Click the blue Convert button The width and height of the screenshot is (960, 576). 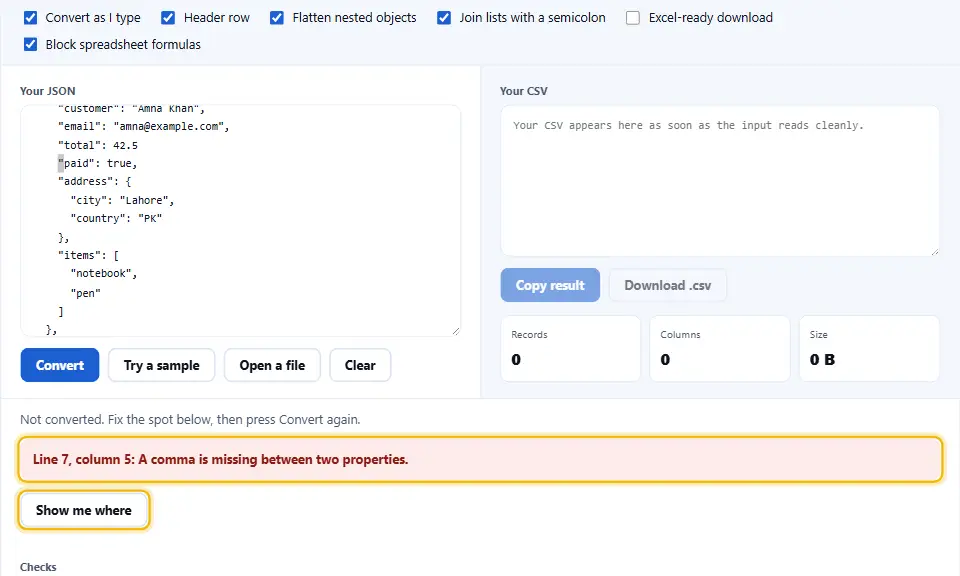60,365
